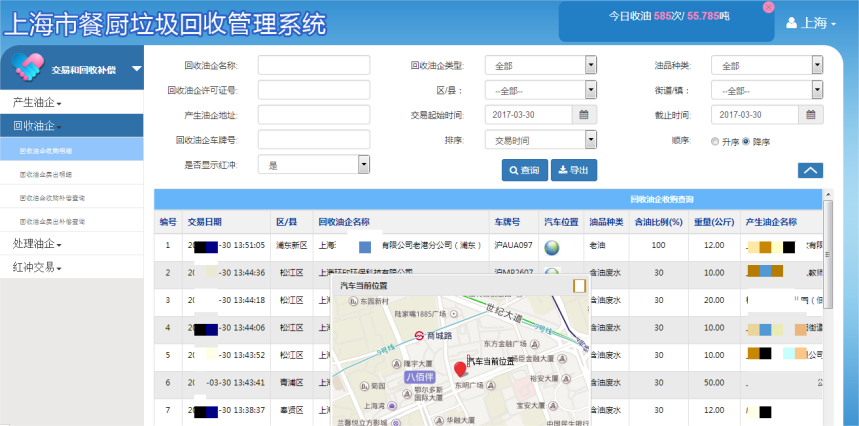
Task: Close the 今日收油 notification banner
Action: [768, 7]
